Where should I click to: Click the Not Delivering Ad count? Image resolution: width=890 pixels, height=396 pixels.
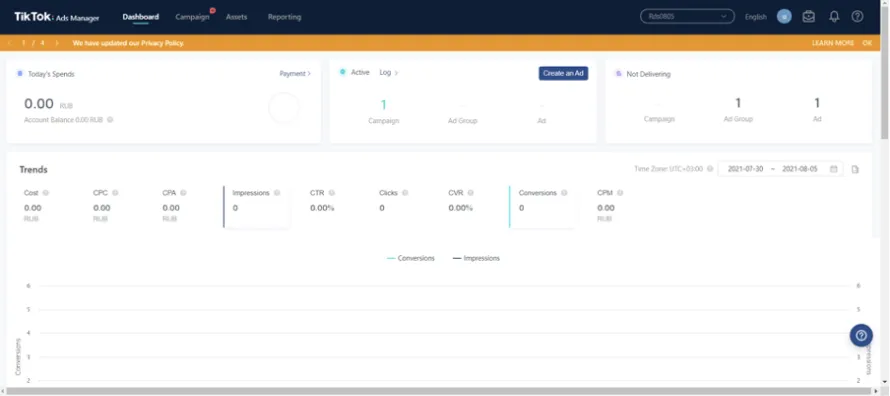click(817, 103)
